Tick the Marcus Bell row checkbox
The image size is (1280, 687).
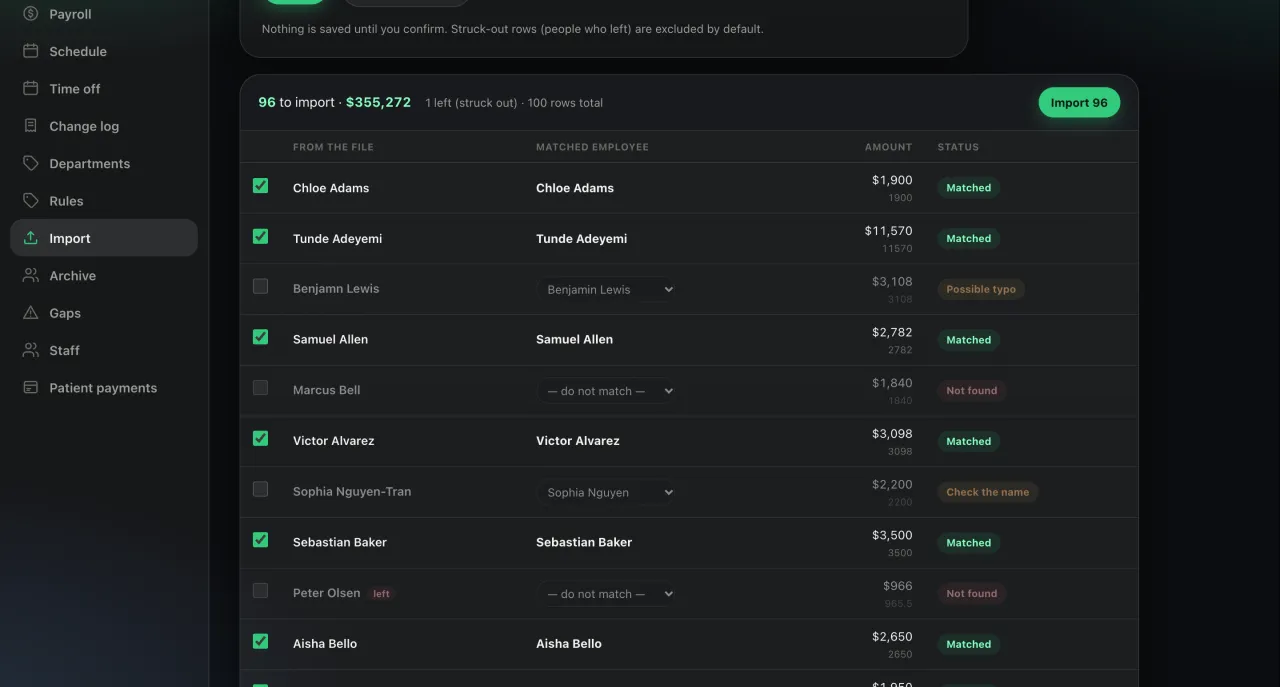(260, 388)
